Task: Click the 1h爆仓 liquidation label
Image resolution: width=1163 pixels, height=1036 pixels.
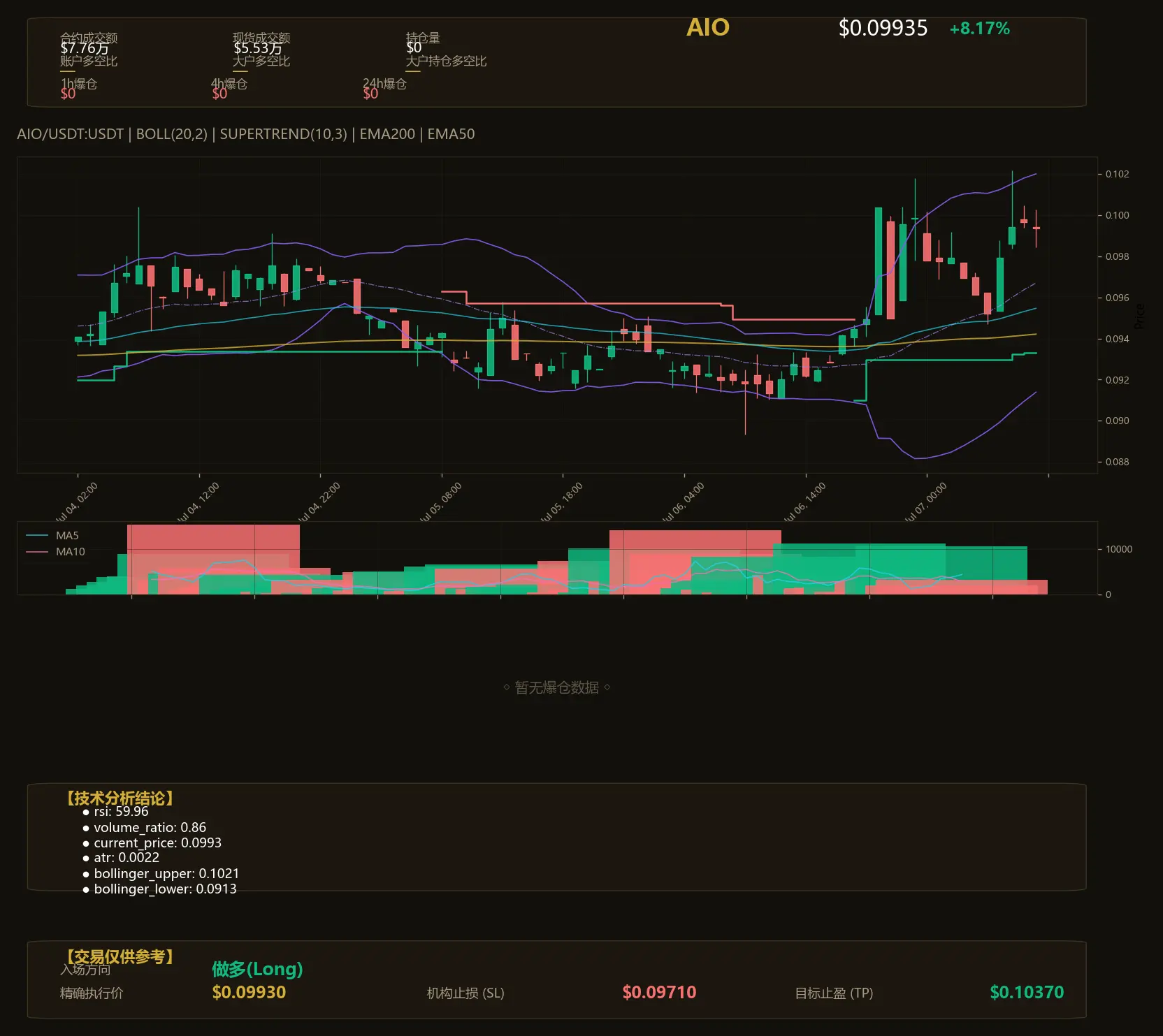Action: [79, 84]
